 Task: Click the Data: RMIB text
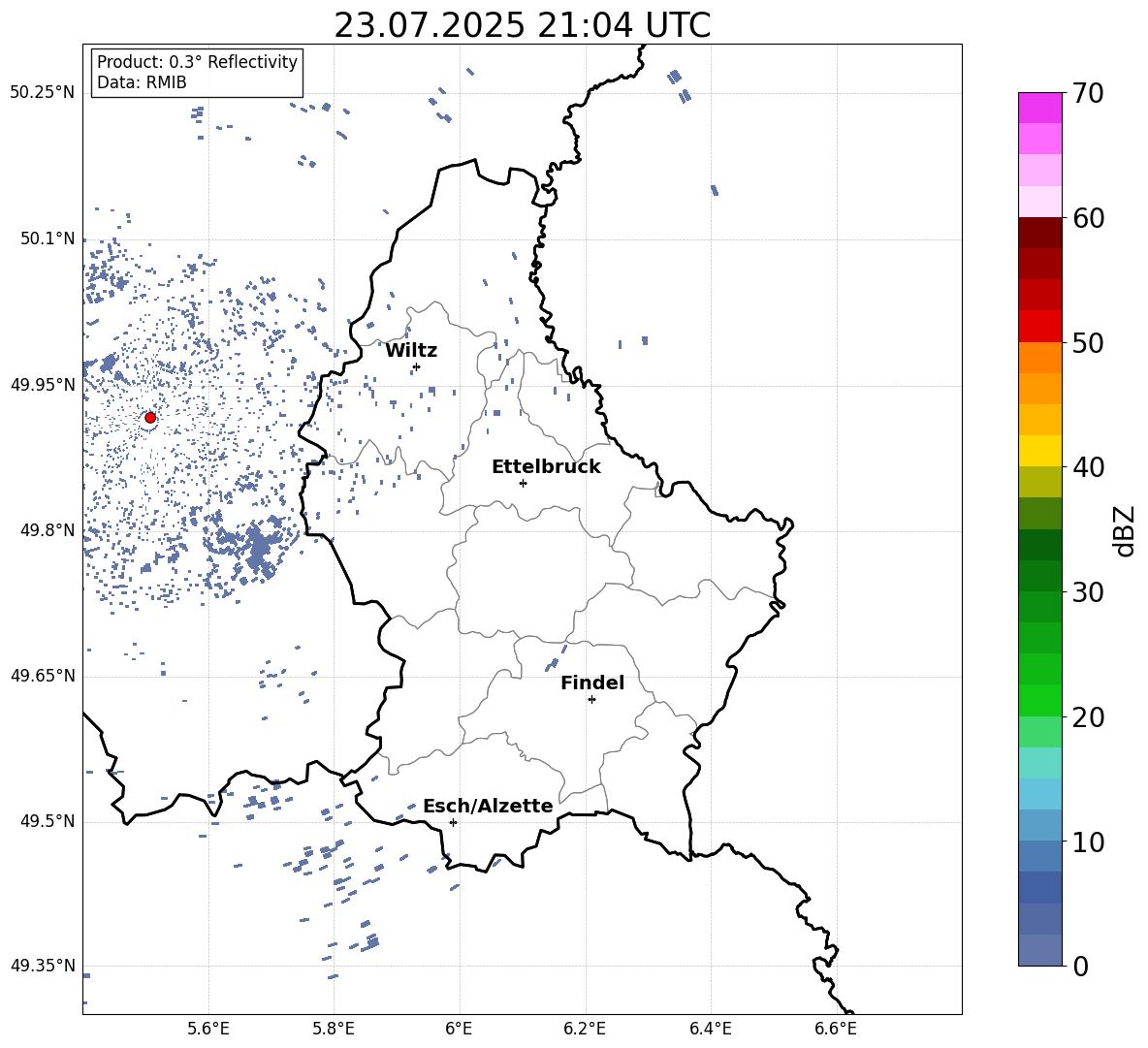tap(142, 82)
